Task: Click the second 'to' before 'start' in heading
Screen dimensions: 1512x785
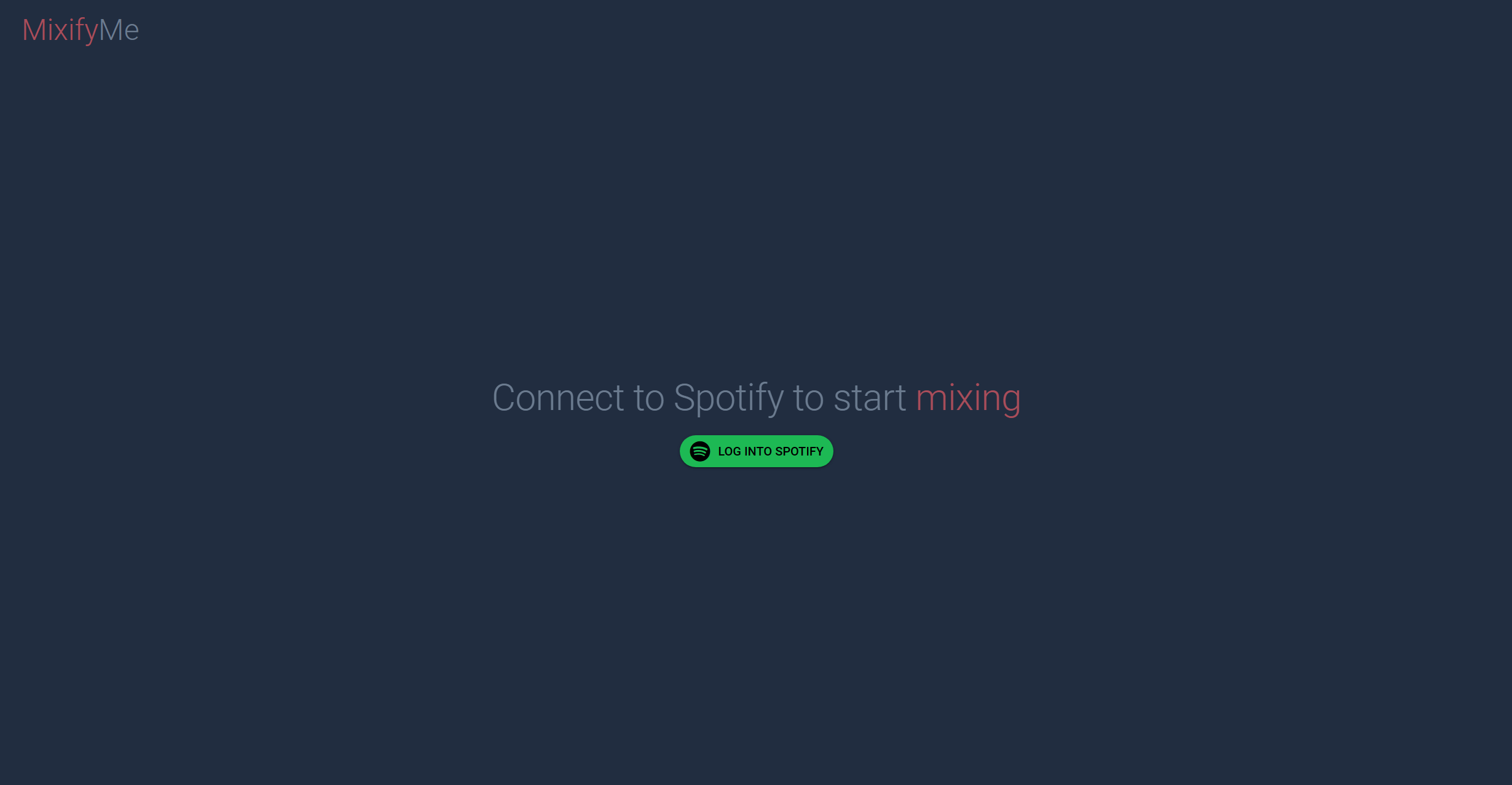Action: (x=808, y=398)
